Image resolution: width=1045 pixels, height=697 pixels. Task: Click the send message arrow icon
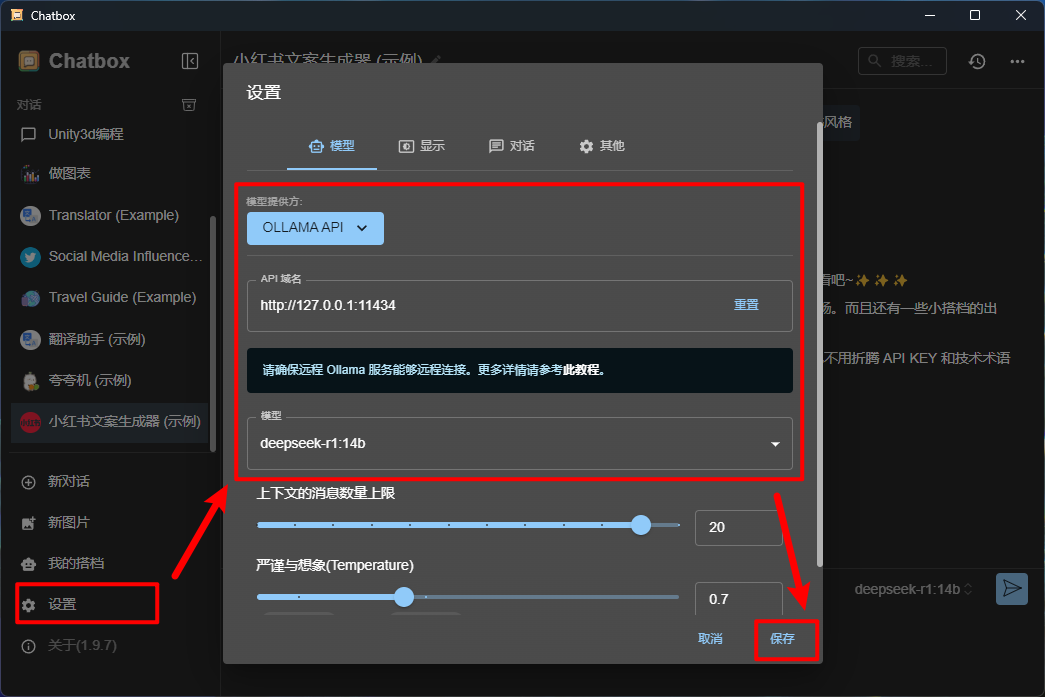[1012, 589]
